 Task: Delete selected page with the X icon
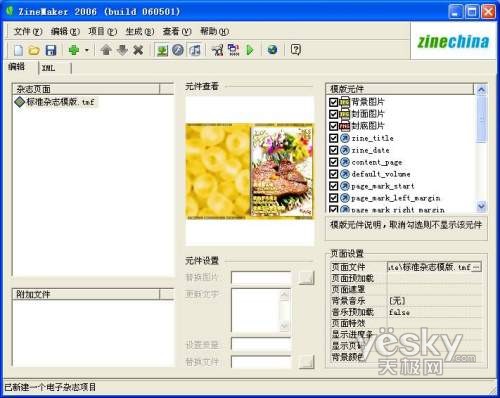click(x=138, y=50)
